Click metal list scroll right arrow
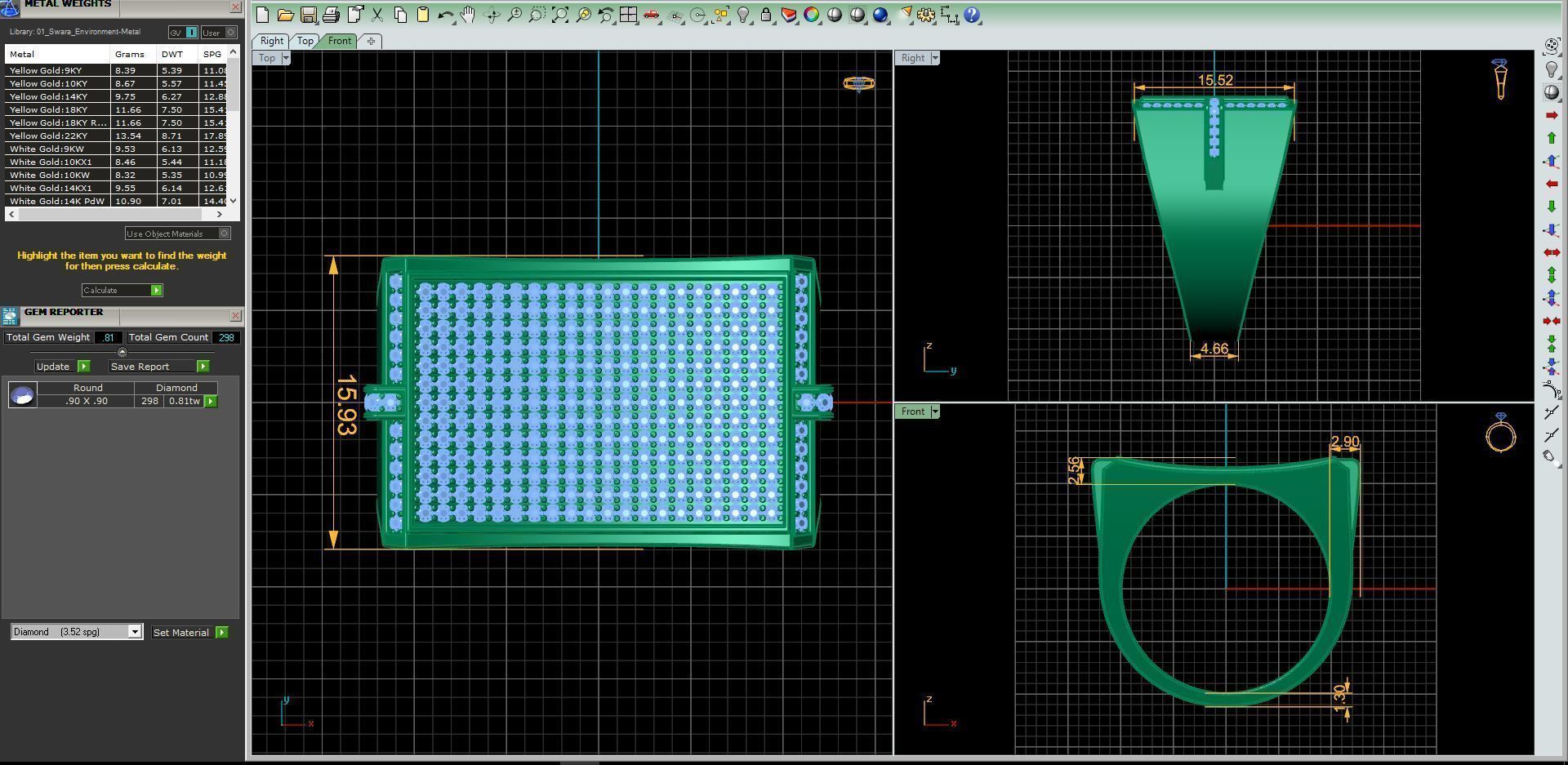The height and width of the screenshot is (765, 1568). coord(219,214)
